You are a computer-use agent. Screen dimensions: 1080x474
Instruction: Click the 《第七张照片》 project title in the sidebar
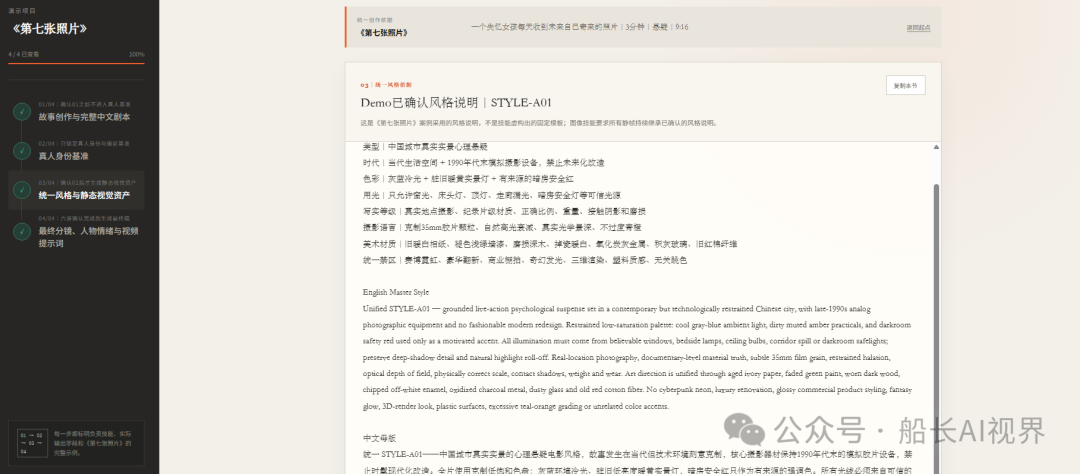coord(49,29)
